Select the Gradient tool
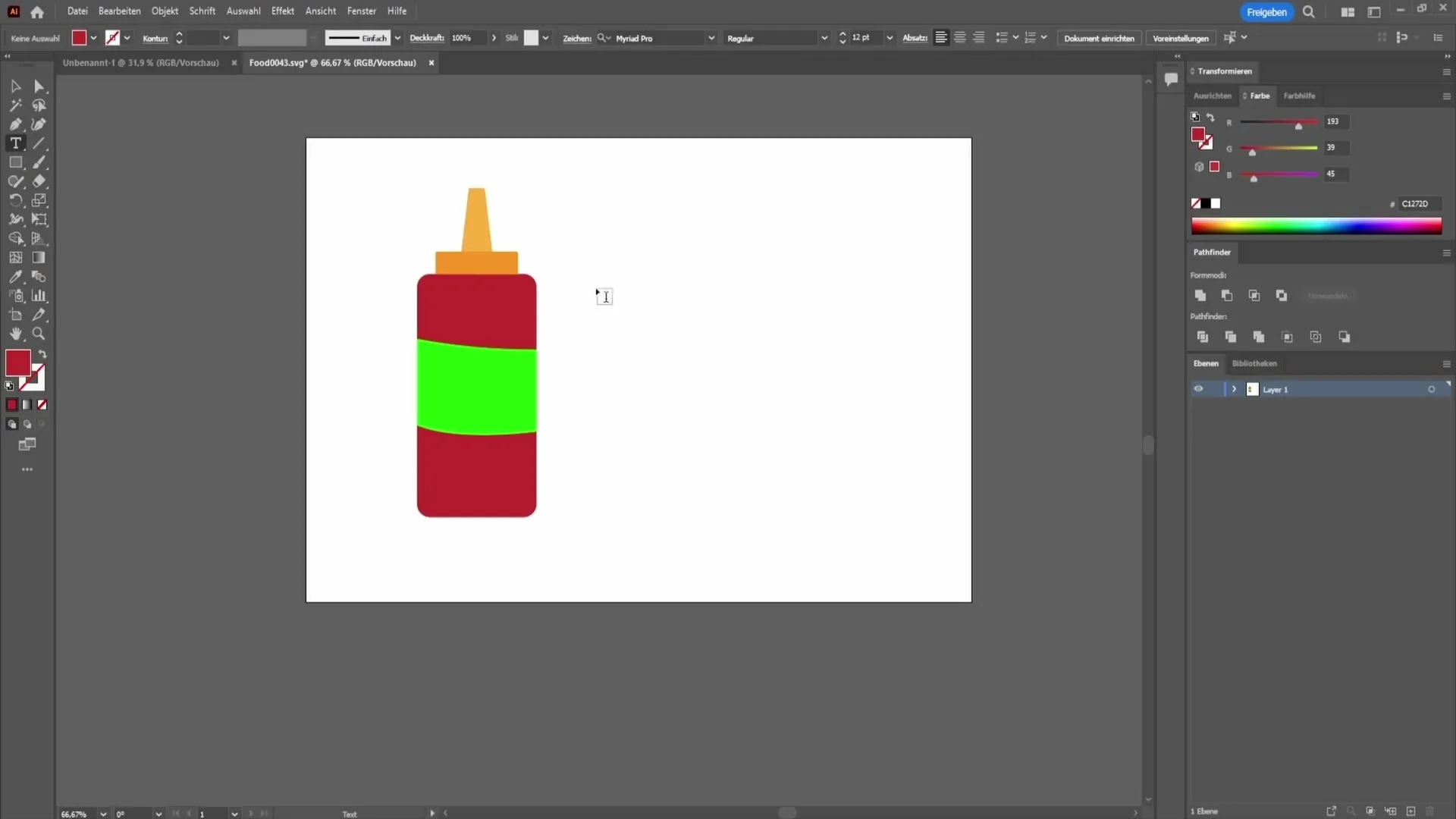Viewport: 1456px width, 819px height. [39, 258]
